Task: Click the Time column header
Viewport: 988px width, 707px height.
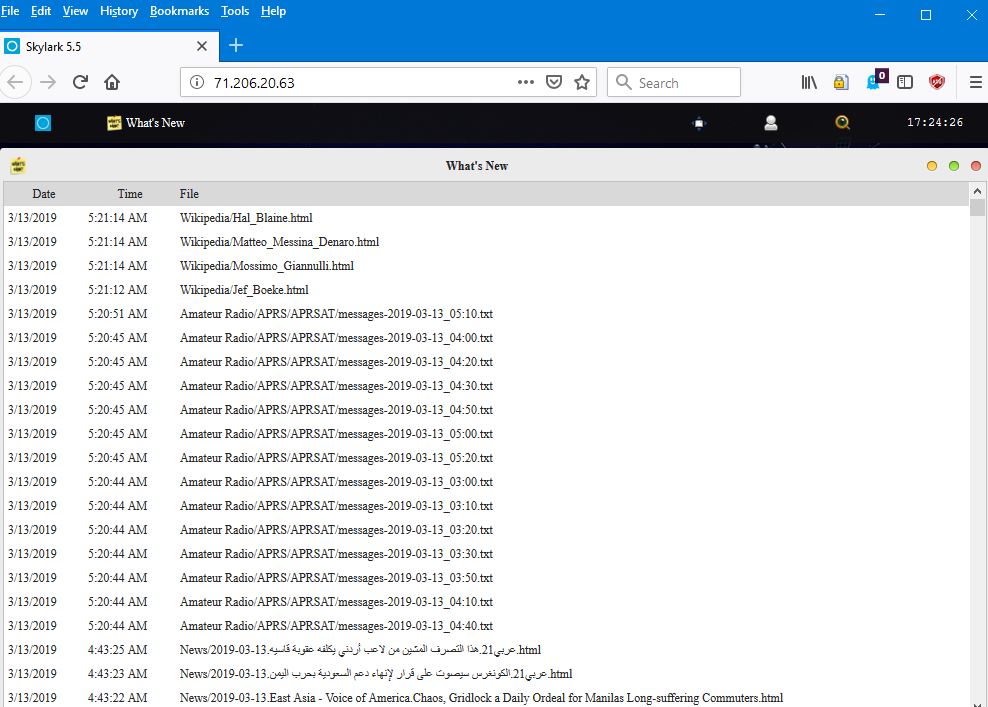Action: [130, 194]
